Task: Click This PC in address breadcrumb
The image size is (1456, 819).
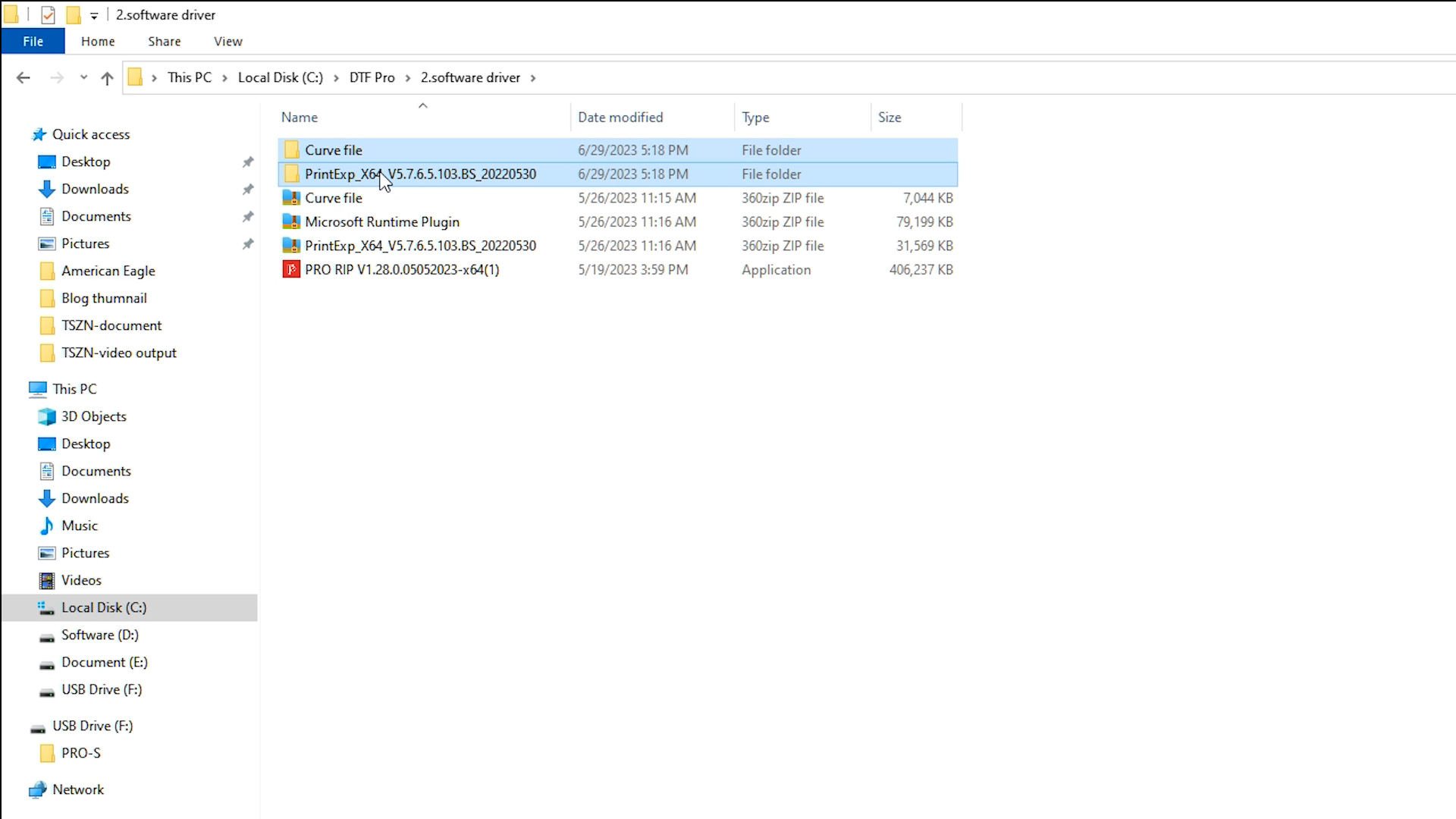Action: (x=190, y=77)
